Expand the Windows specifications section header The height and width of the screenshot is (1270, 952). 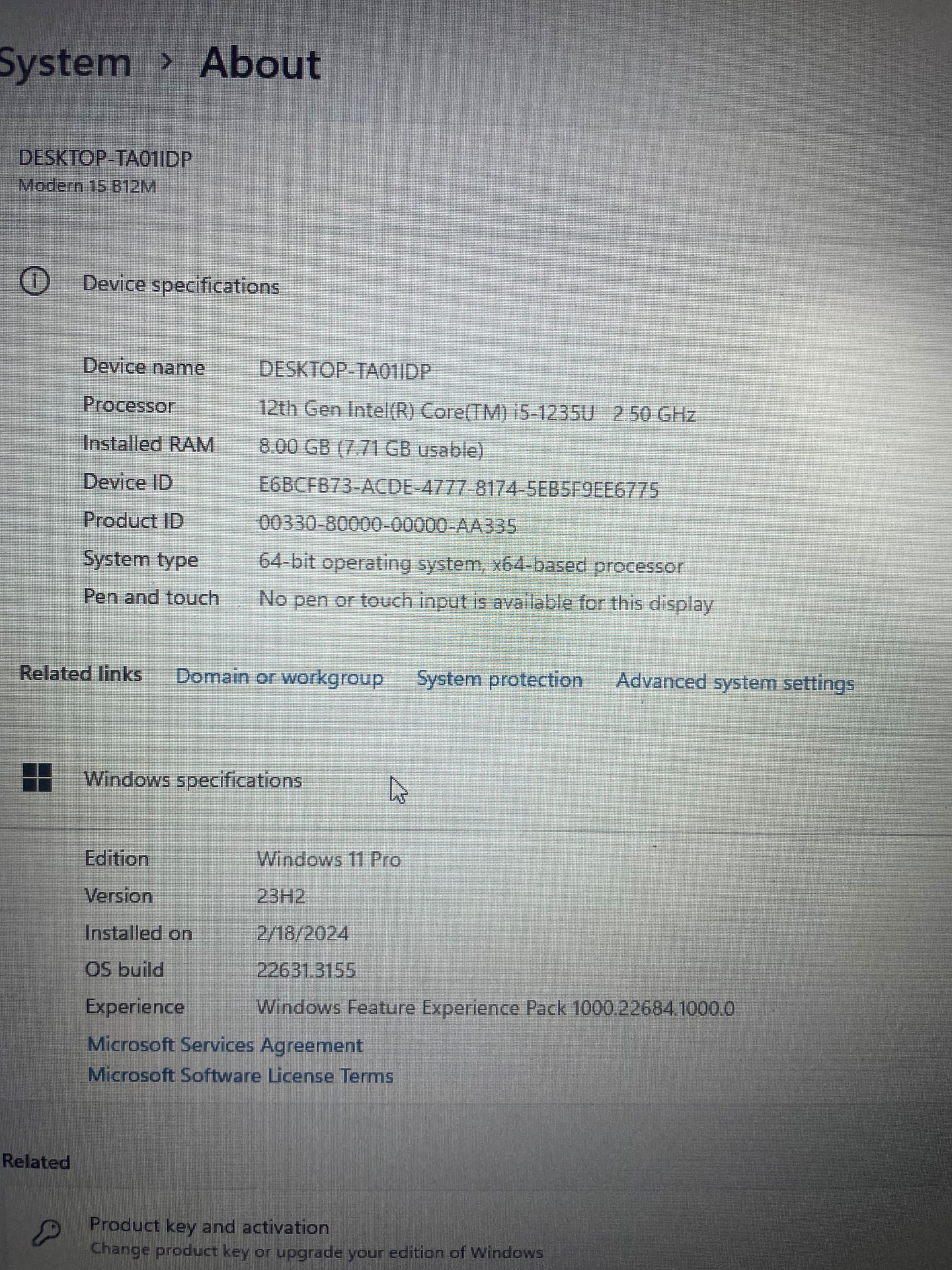click(x=476, y=780)
